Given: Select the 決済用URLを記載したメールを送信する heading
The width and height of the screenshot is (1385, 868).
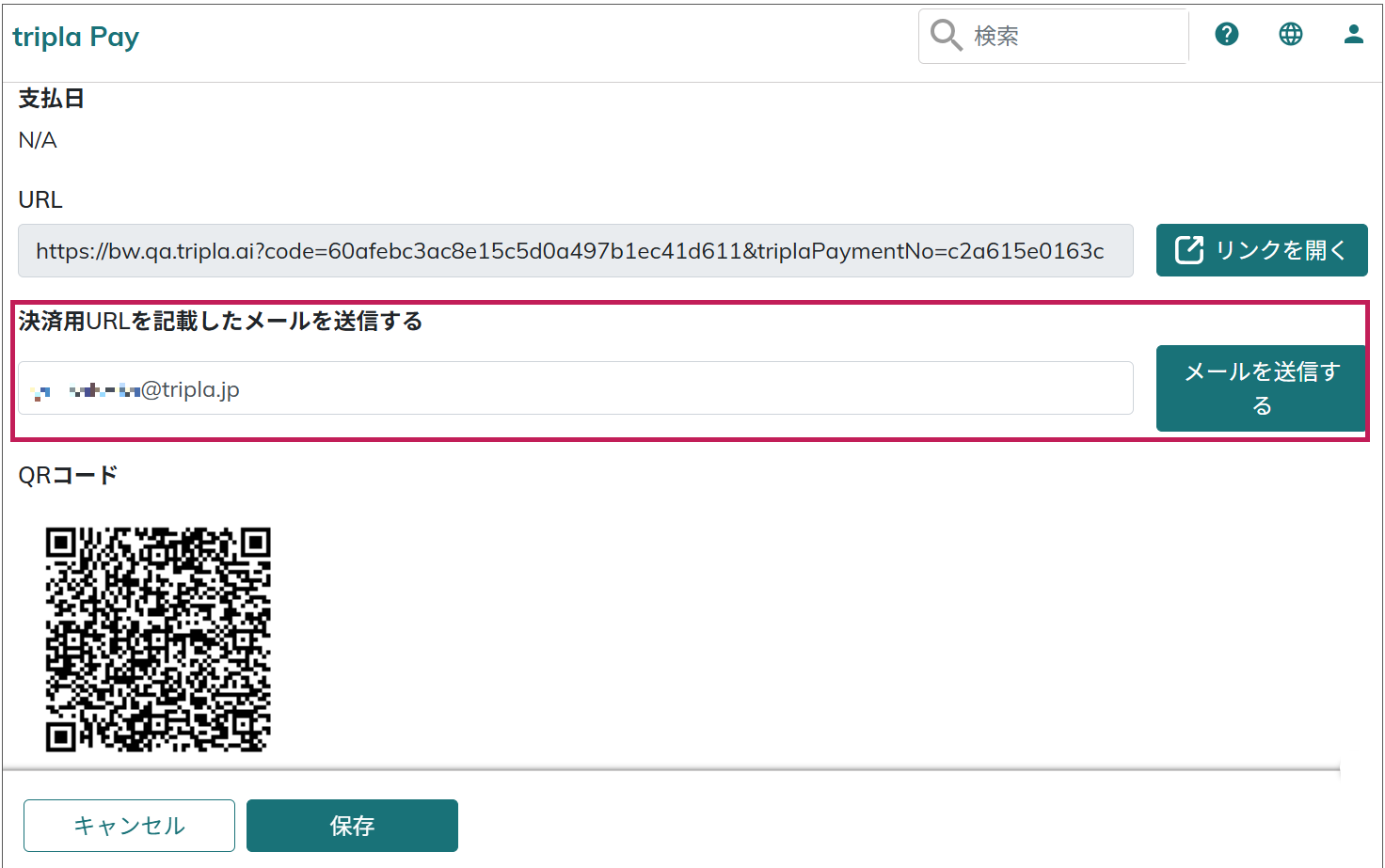Looking at the screenshot, I should [x=220, y=322].
